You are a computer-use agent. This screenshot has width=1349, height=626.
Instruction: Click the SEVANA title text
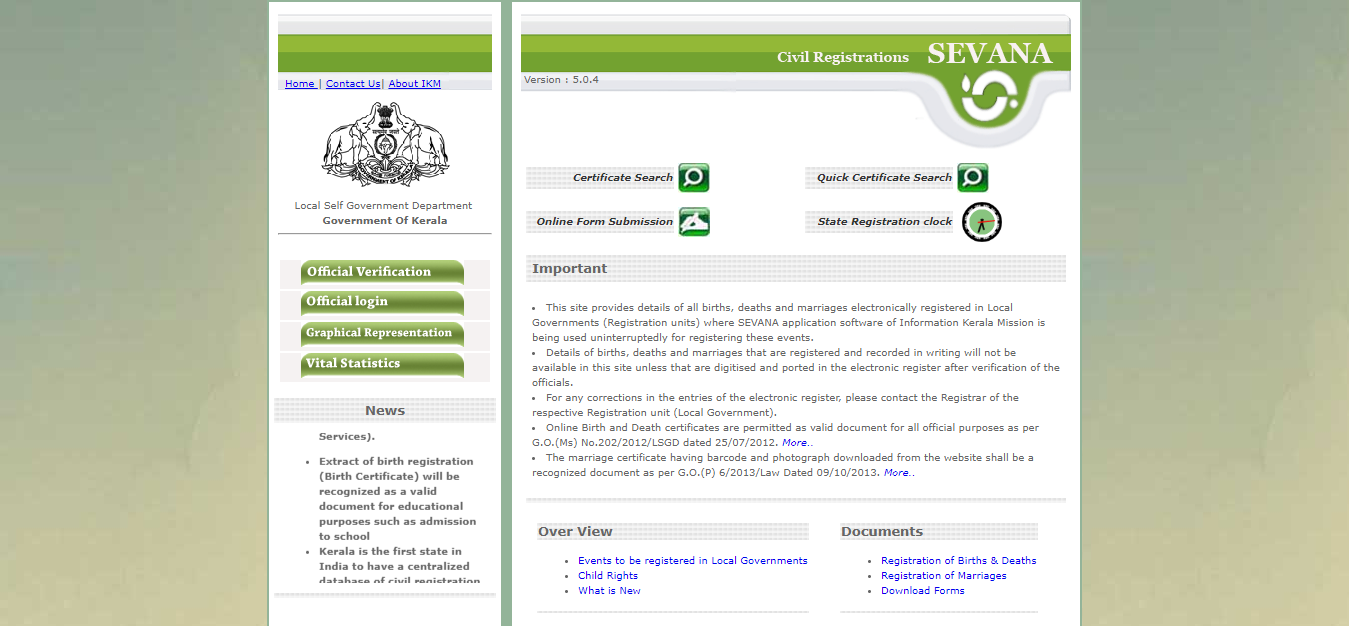click(989, 54)
